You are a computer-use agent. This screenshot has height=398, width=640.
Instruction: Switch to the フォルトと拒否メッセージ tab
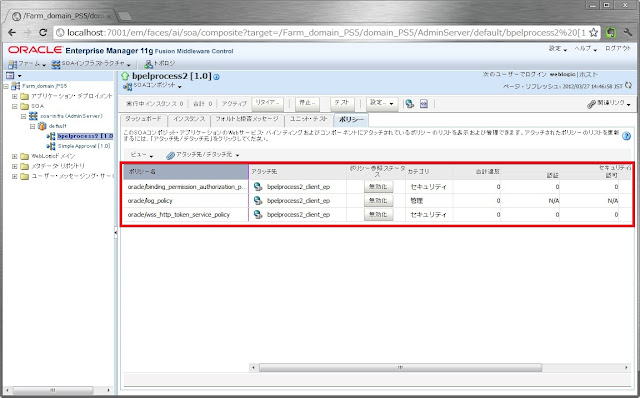click(x=247, y=120)
